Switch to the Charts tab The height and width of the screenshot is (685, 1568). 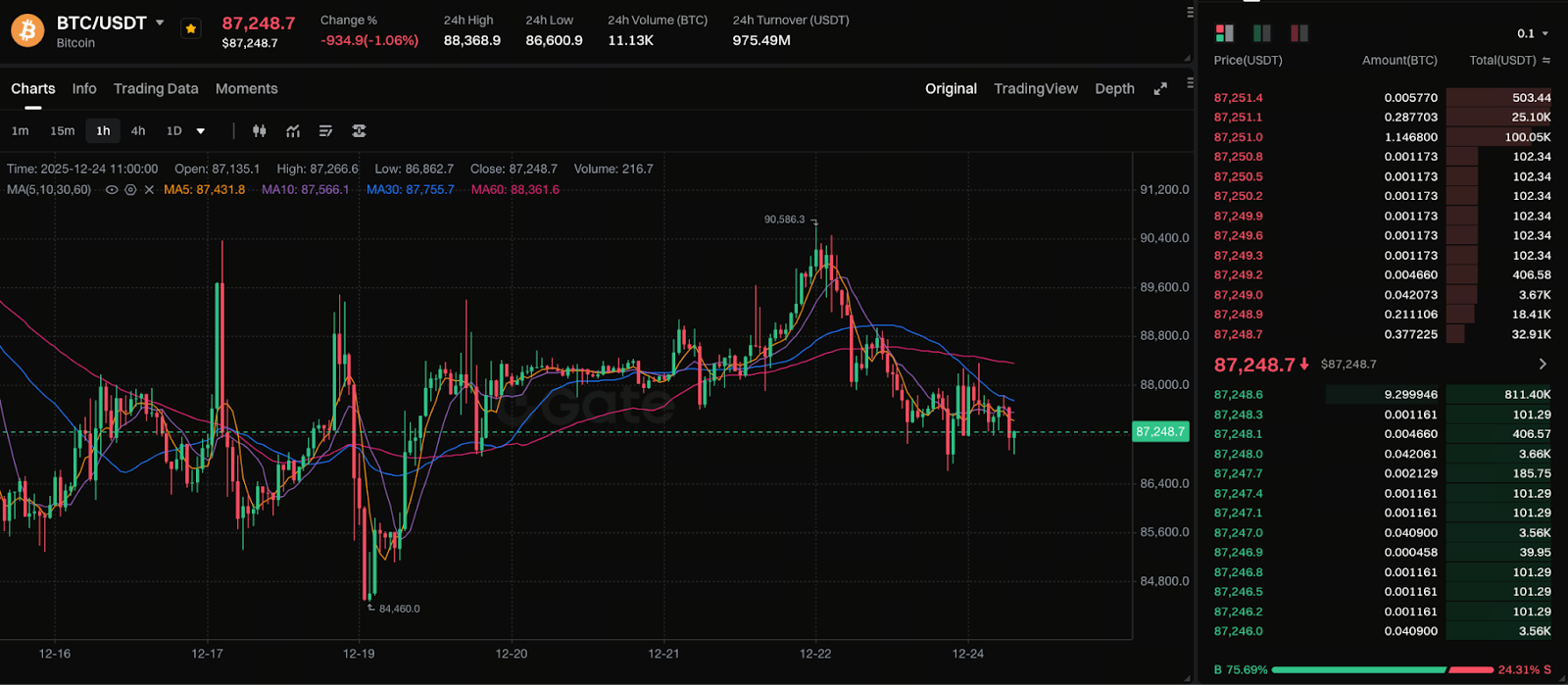(33, 88)
